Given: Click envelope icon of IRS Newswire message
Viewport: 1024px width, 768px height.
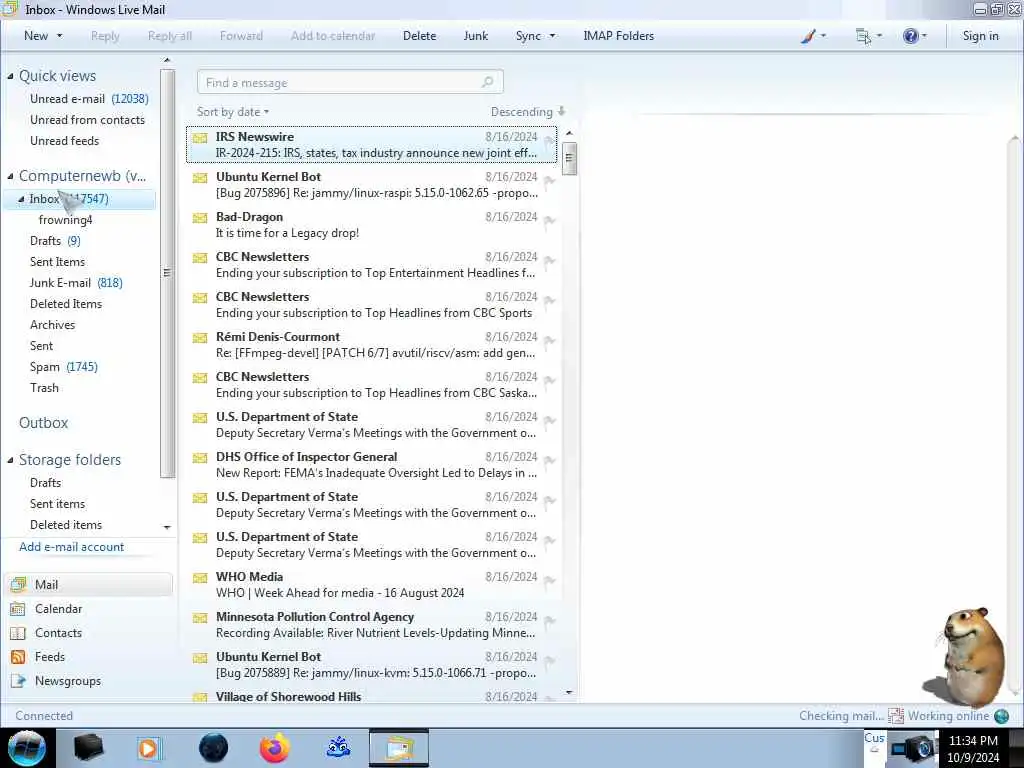Looking at the screenshot, I should pyautogui.click(x=200, y=138).
